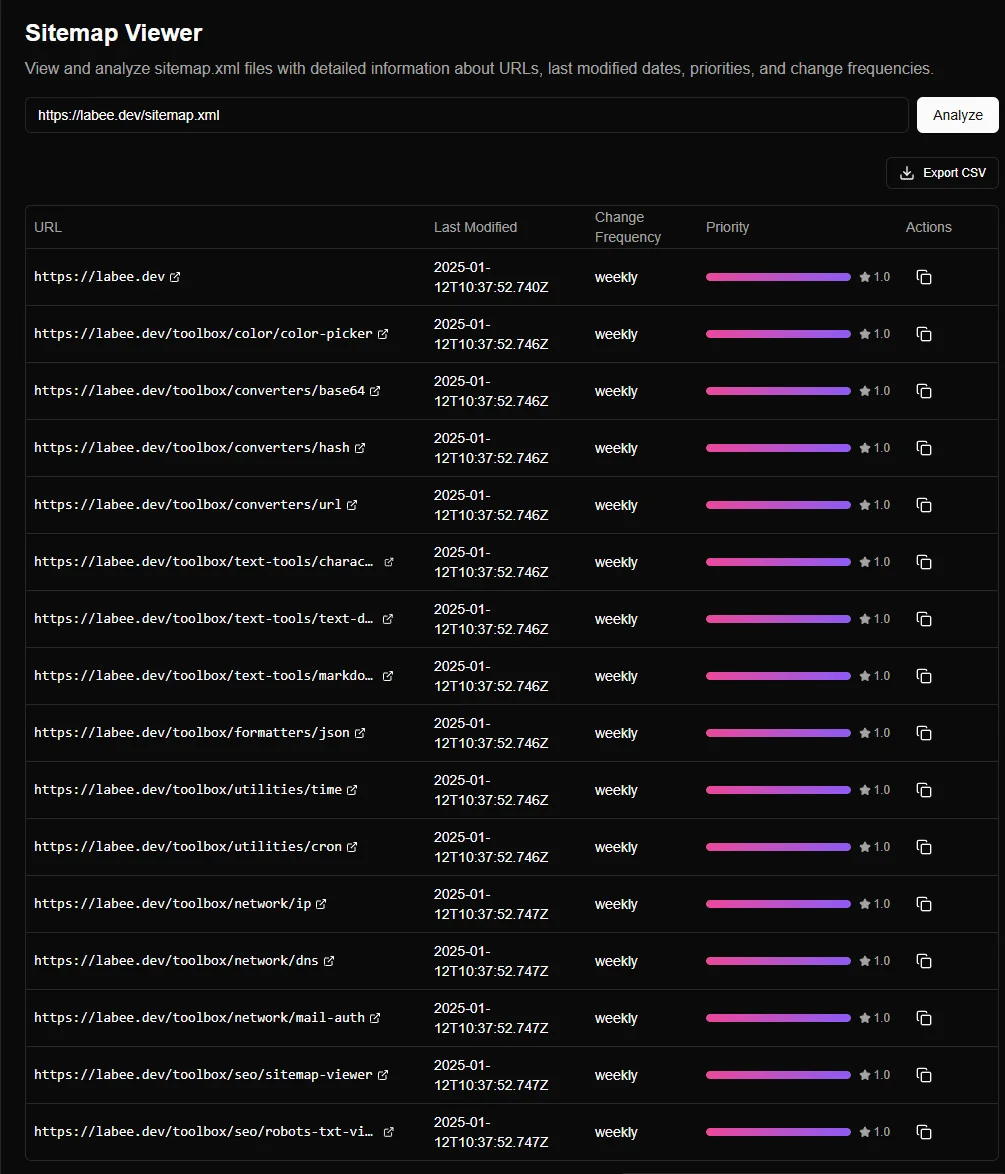This screenshot has width=1005, height=1174.
Task: Copy the seo/robots-txt-viewer URL
Action: [924, 1131]
